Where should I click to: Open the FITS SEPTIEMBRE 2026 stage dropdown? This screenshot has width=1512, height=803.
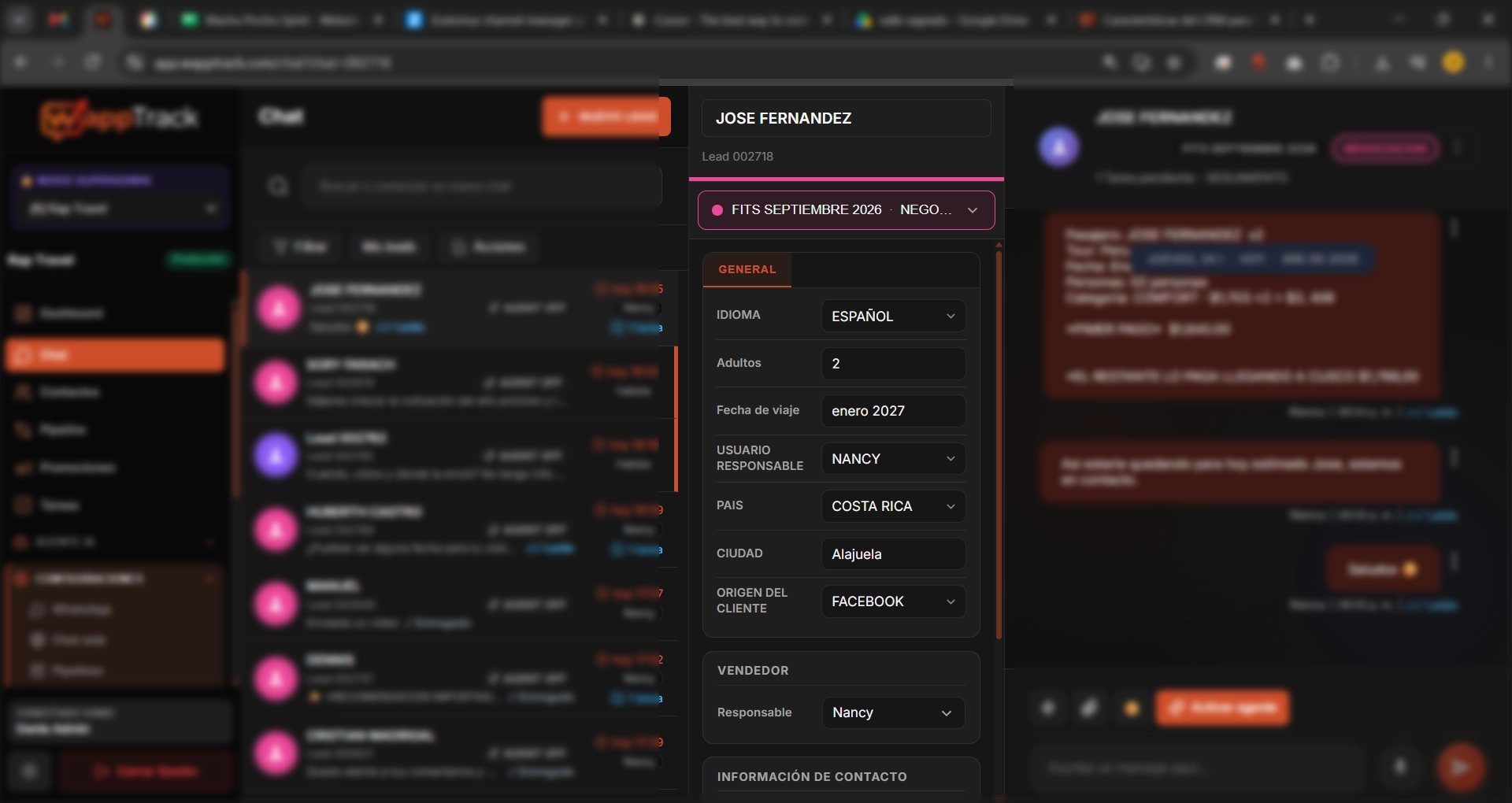click(x=846, y=210)
